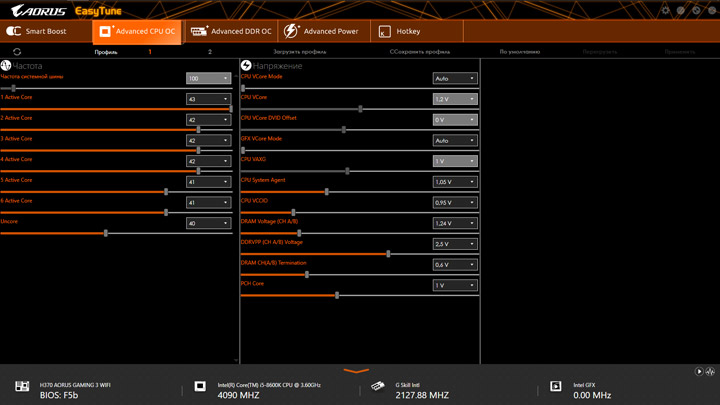The width and height of the screenshot is (720, 405).
Task: Open the CPU VCore voltage dropdown
Action: tap(455, 99)
